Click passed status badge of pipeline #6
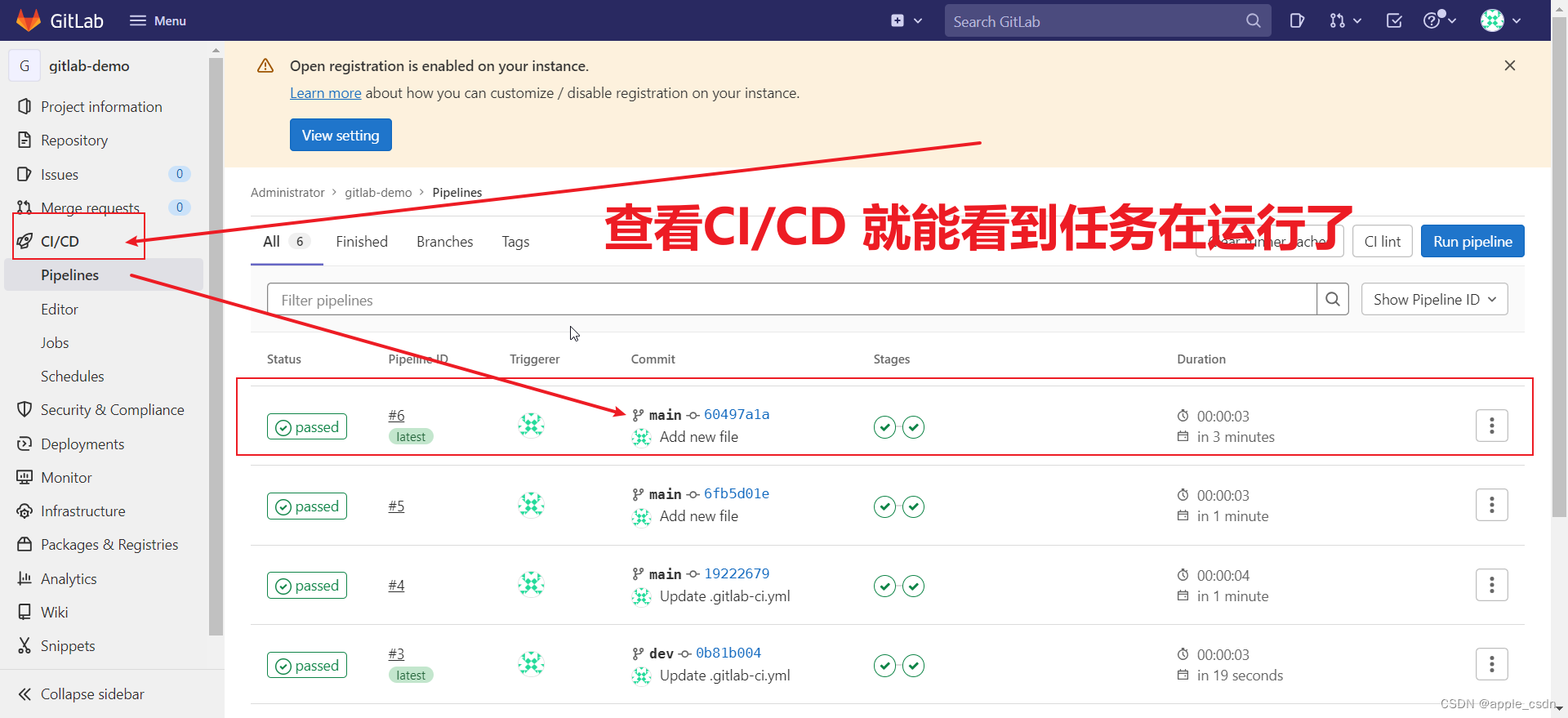The width and height of the screenshot is (1568, 718). pyautogui.click(x=307, y=426)
